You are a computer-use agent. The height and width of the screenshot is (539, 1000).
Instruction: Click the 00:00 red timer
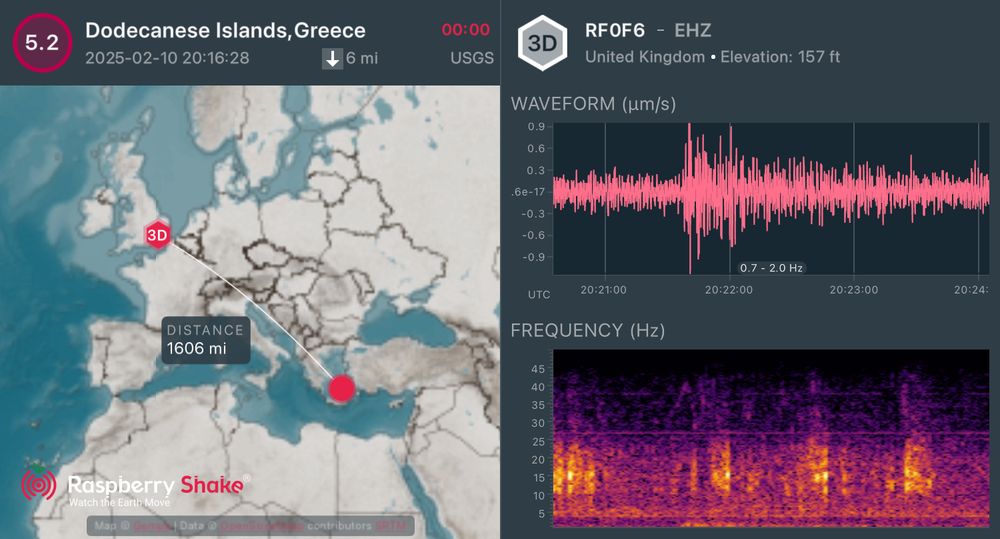click(466, 29)
